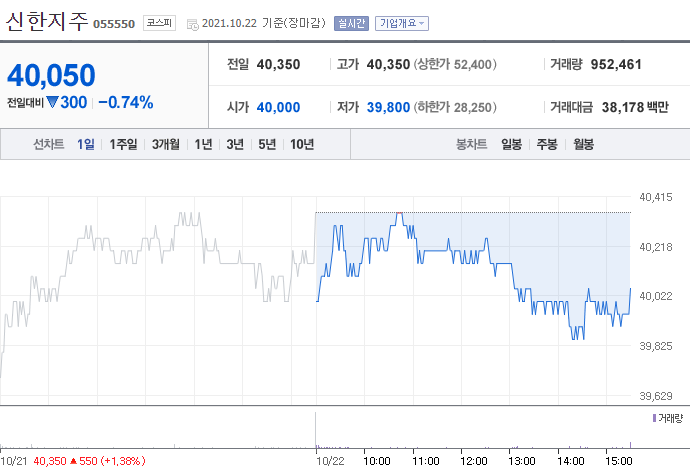Click the change rate -0.74%
The image size is (690, 474).
click(x=126, y=102)
